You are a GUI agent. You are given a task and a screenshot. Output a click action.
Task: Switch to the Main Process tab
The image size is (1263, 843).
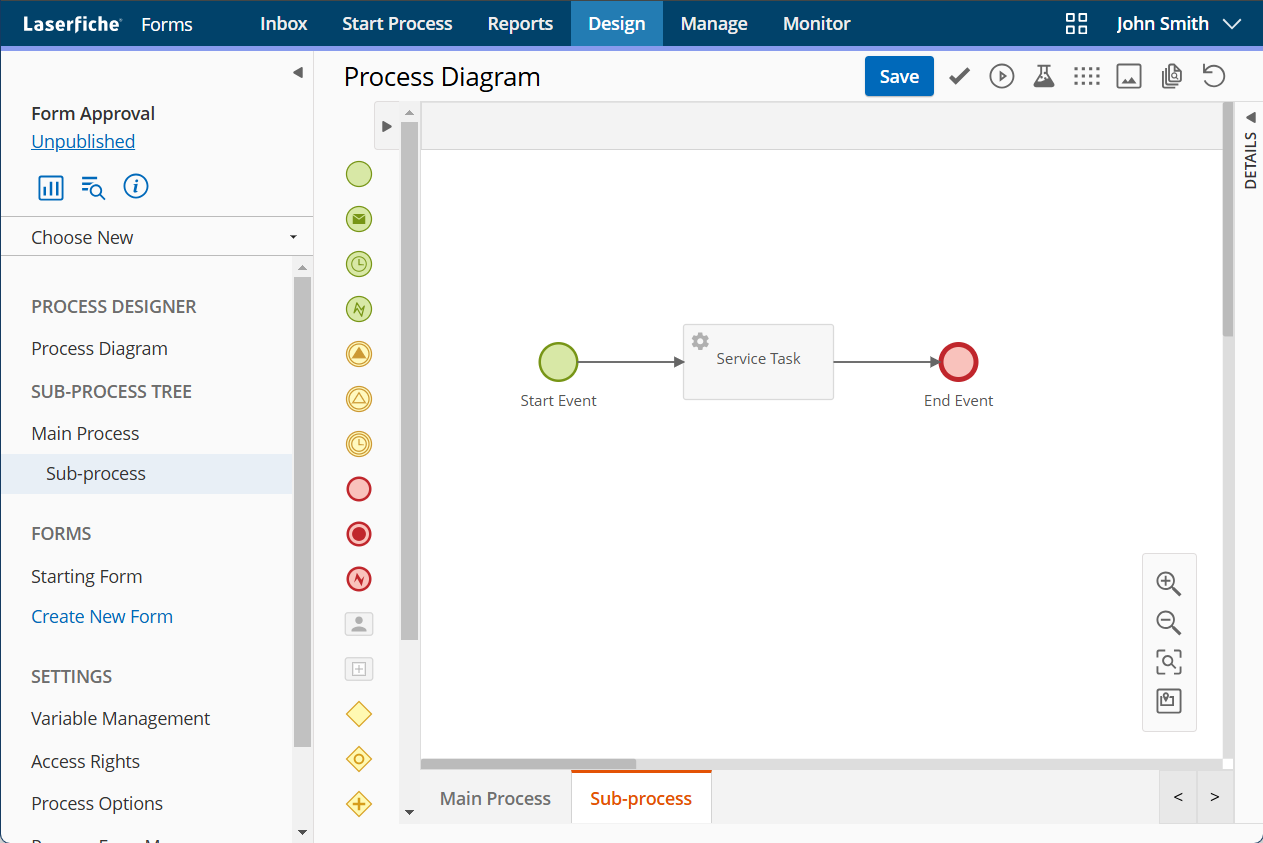point(495,798)
